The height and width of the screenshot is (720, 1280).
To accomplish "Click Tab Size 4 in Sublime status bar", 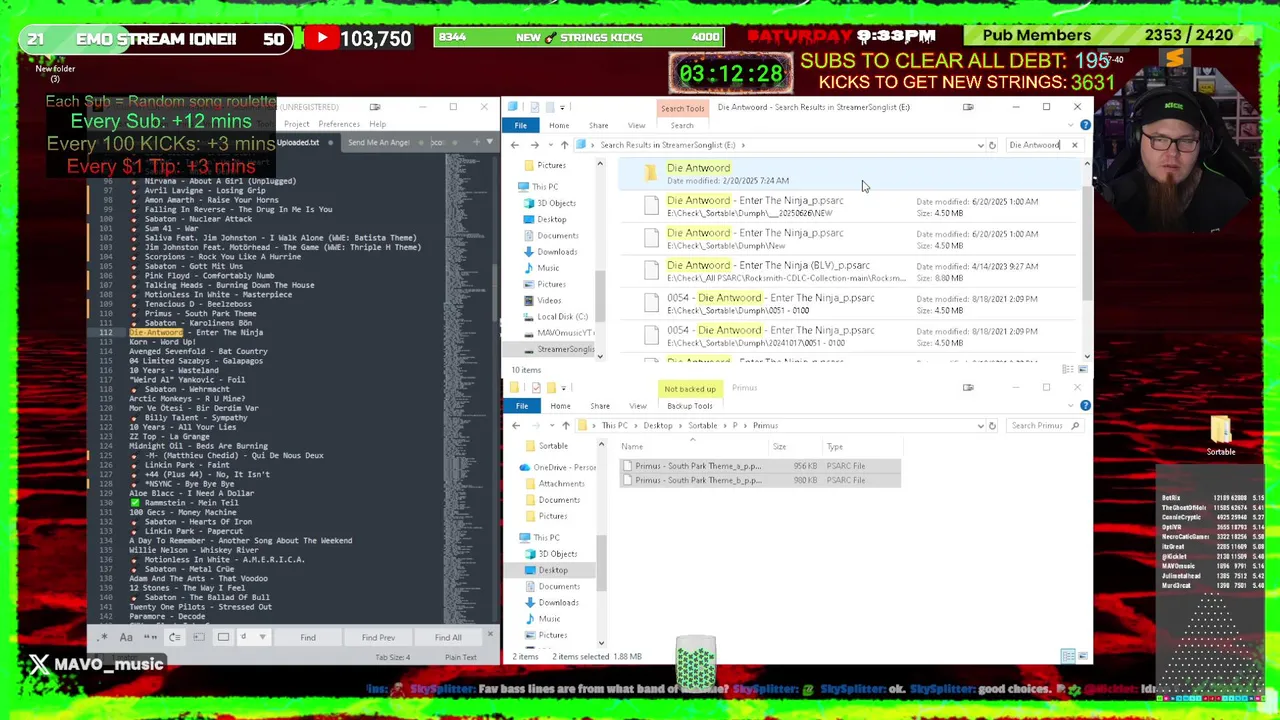I will pyautogui.click(x=393, y=657).
